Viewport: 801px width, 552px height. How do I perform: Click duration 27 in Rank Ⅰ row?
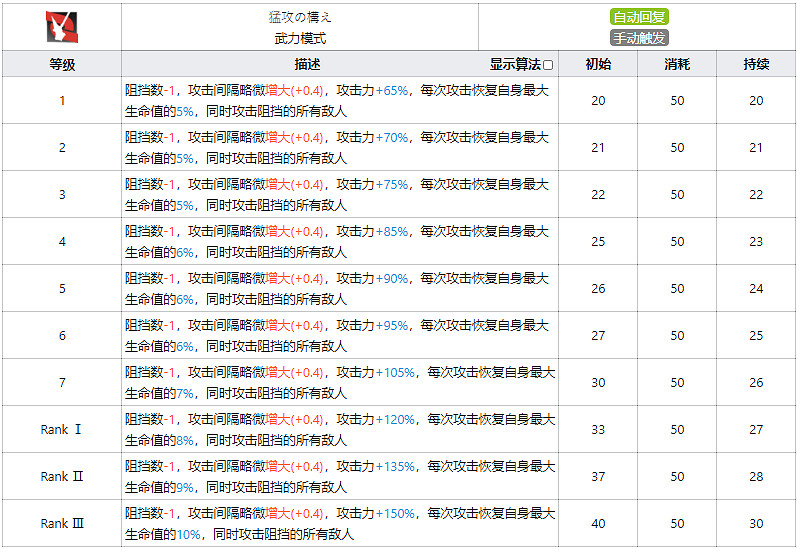click(756, 429)
